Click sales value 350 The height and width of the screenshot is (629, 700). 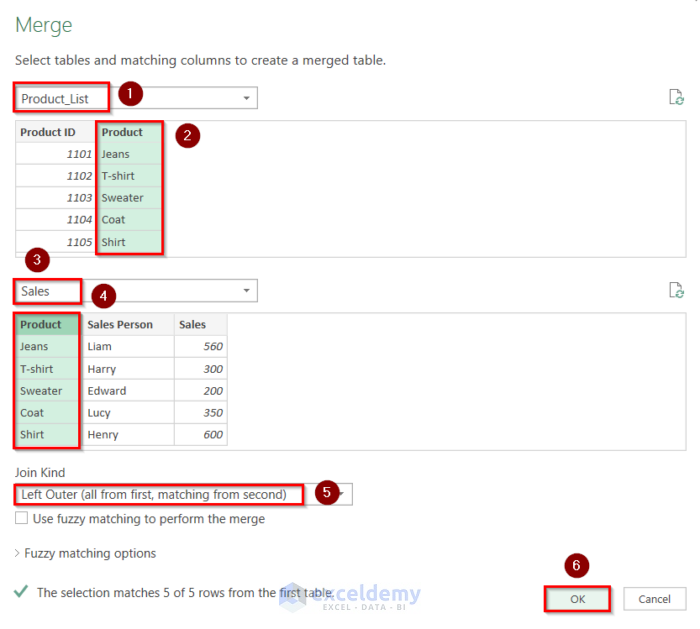pyautogui.click(x=200, y=412)
